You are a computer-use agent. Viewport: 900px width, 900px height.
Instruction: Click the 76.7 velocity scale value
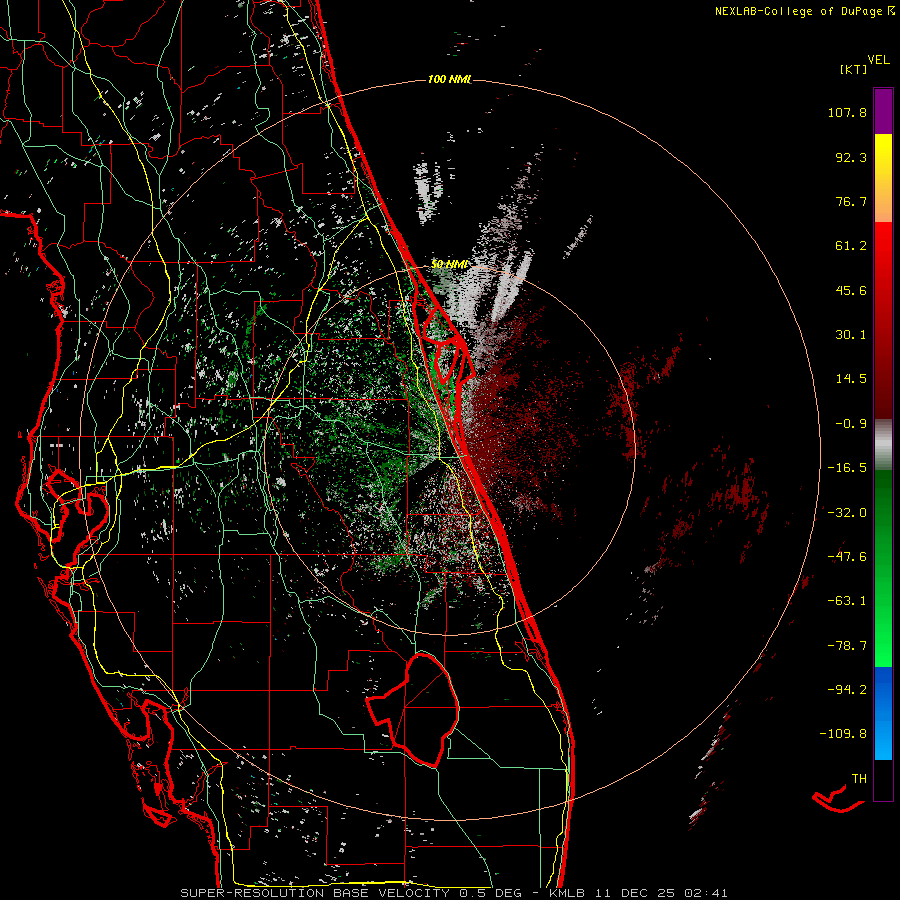click(851, 201)
